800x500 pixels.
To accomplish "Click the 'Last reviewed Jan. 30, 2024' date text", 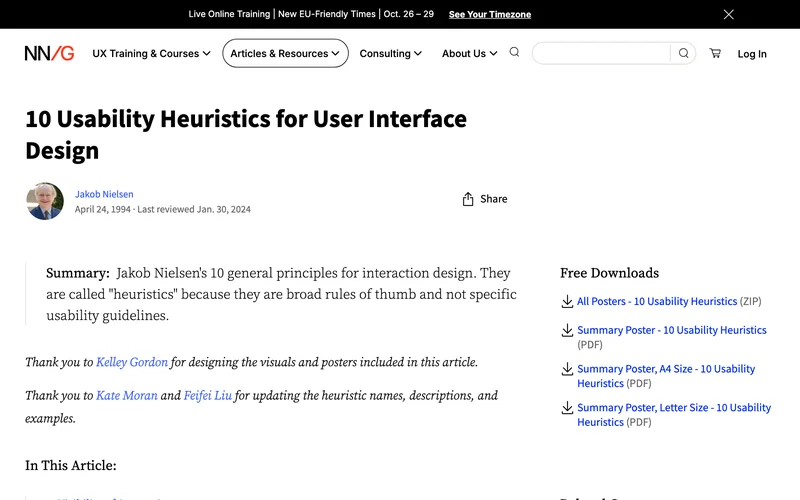I will coord(194,209).
